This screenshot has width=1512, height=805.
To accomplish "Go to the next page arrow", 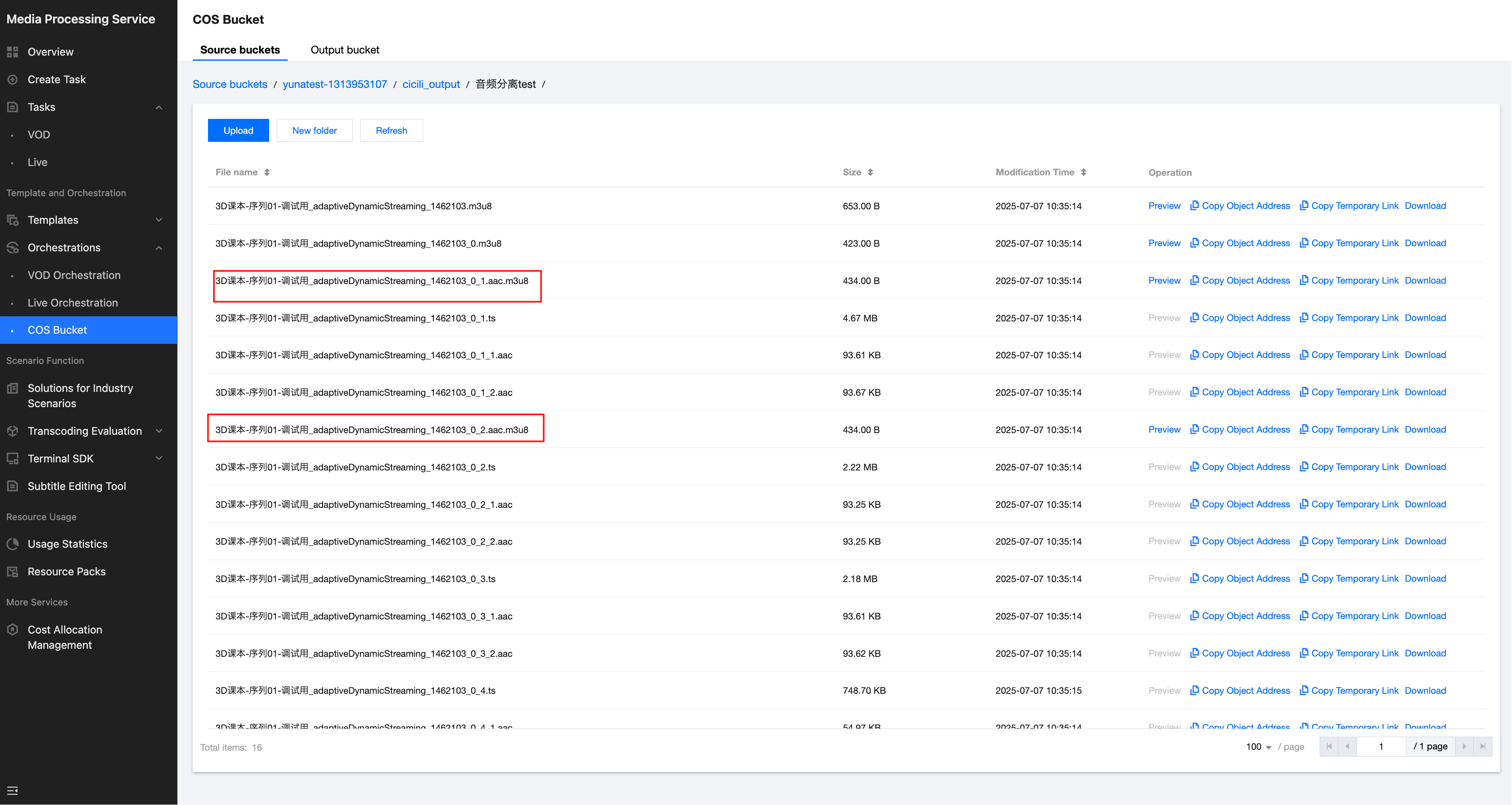I will (x=1464, y=747).
